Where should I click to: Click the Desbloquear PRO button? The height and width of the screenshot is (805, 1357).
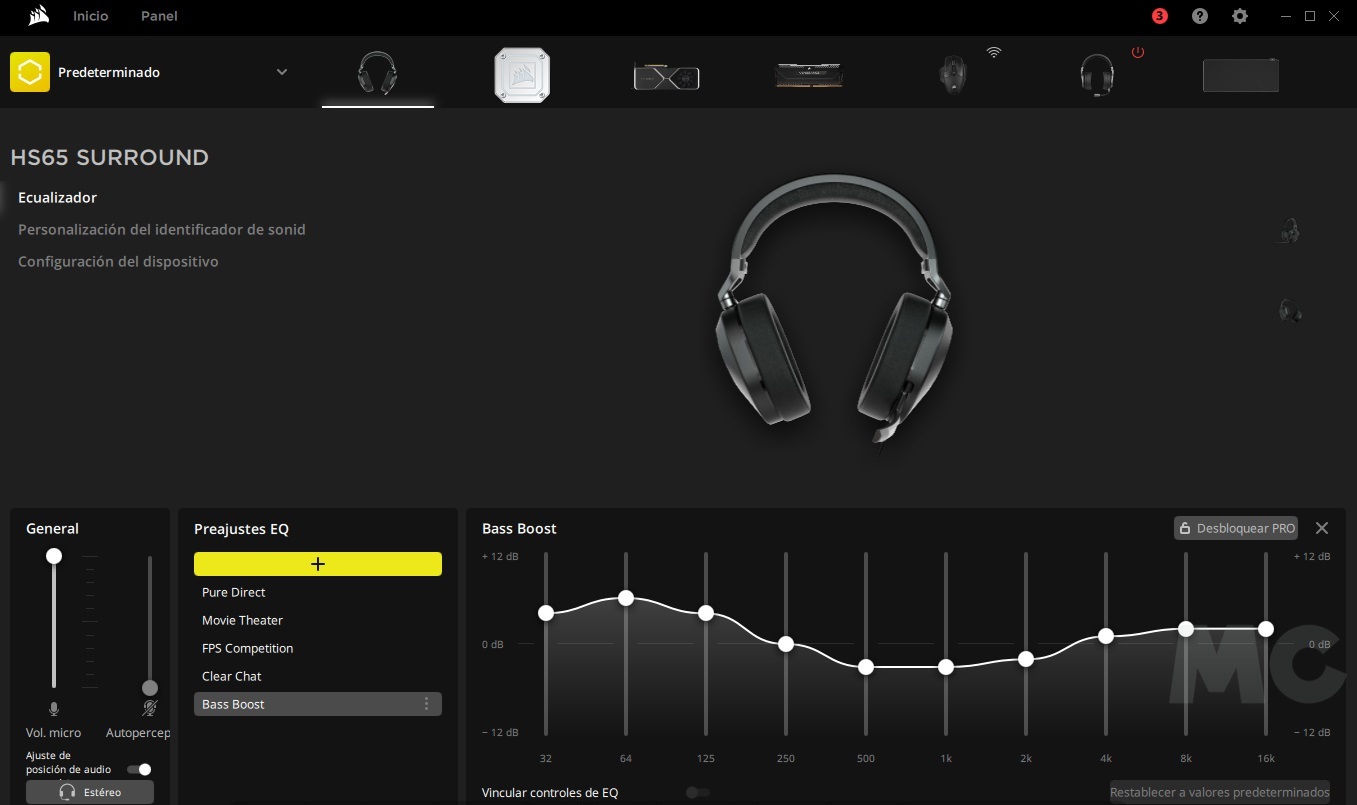1235,528
